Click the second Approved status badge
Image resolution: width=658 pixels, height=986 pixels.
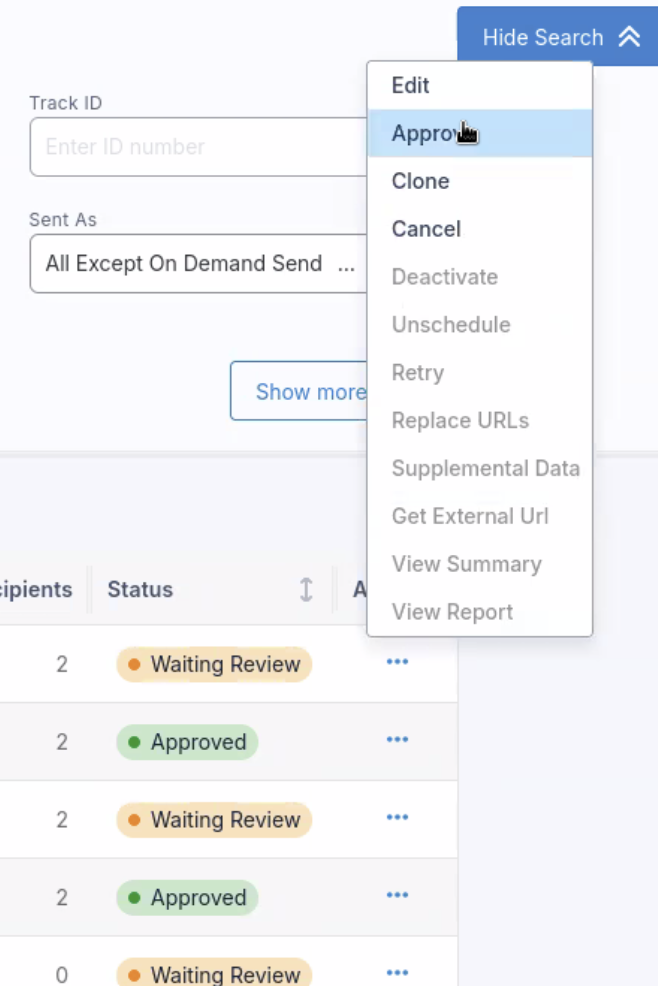coord(187,898)
